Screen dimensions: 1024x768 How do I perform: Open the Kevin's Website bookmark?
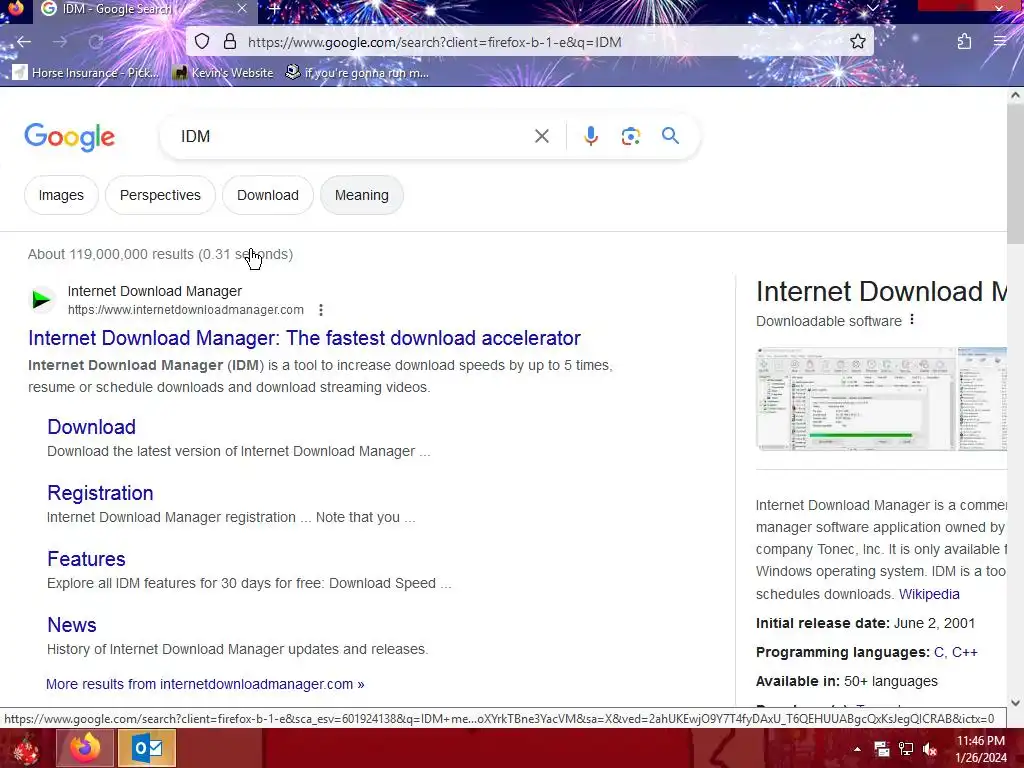(x=223, y=72)
